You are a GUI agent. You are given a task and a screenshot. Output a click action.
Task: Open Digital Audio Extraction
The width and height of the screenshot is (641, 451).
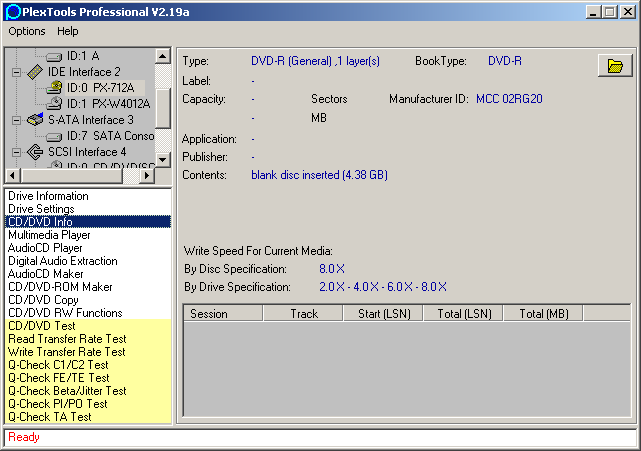point(88,261)
